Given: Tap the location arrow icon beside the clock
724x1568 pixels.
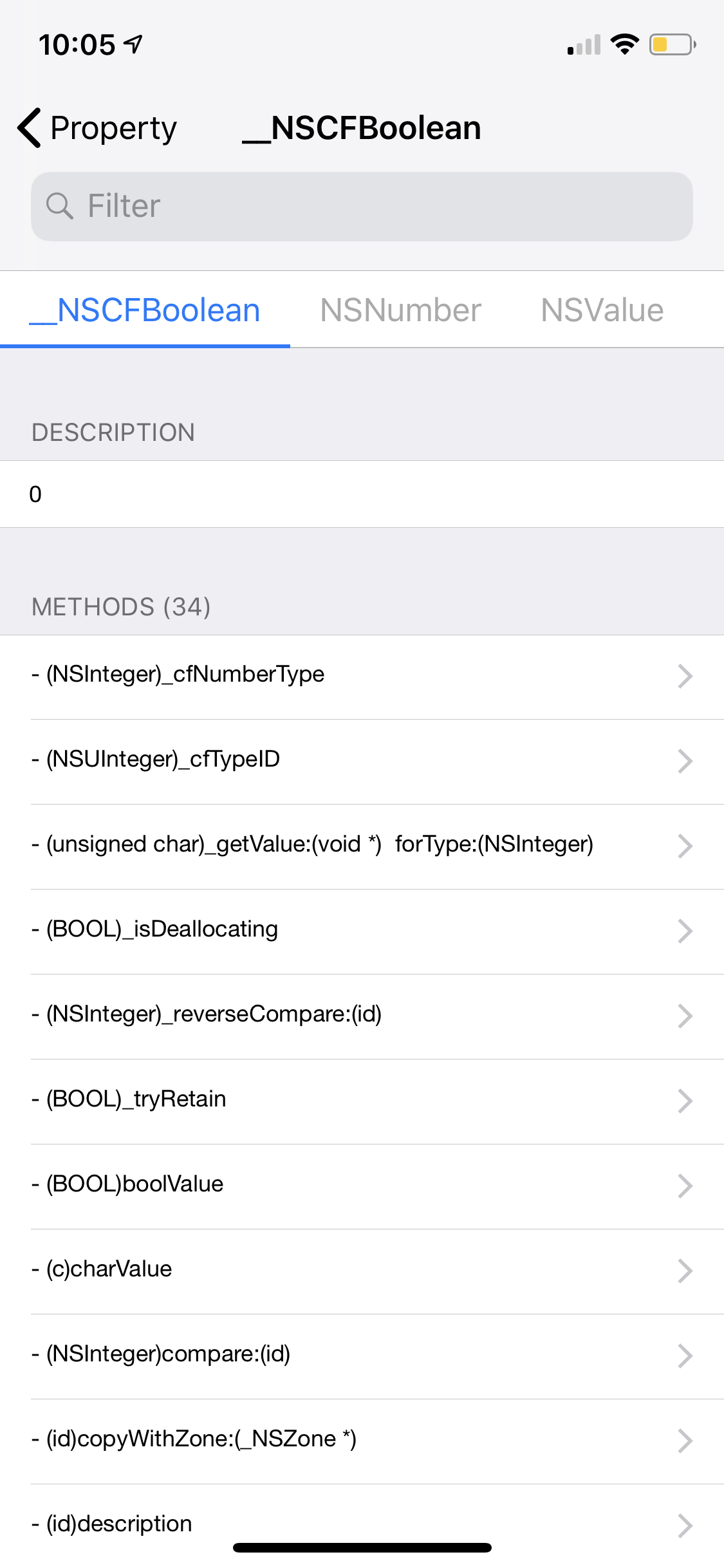Looking at the screenshot, I should [132, 44].
